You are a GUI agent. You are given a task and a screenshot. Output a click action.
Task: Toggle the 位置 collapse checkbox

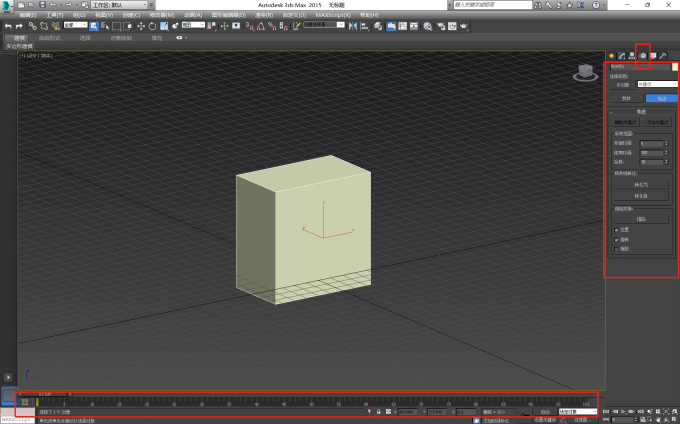616,230
